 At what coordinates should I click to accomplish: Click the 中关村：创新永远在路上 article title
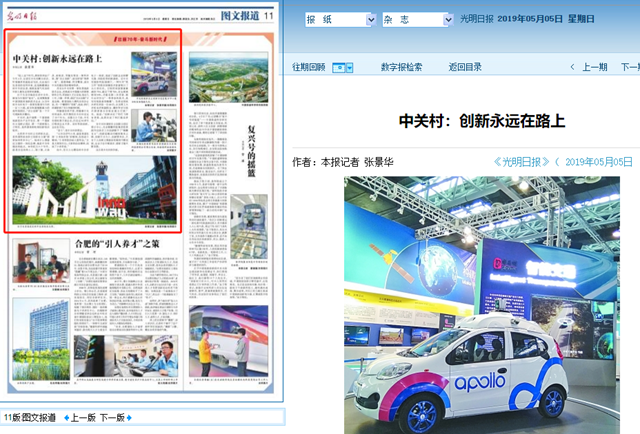[481, 120]
